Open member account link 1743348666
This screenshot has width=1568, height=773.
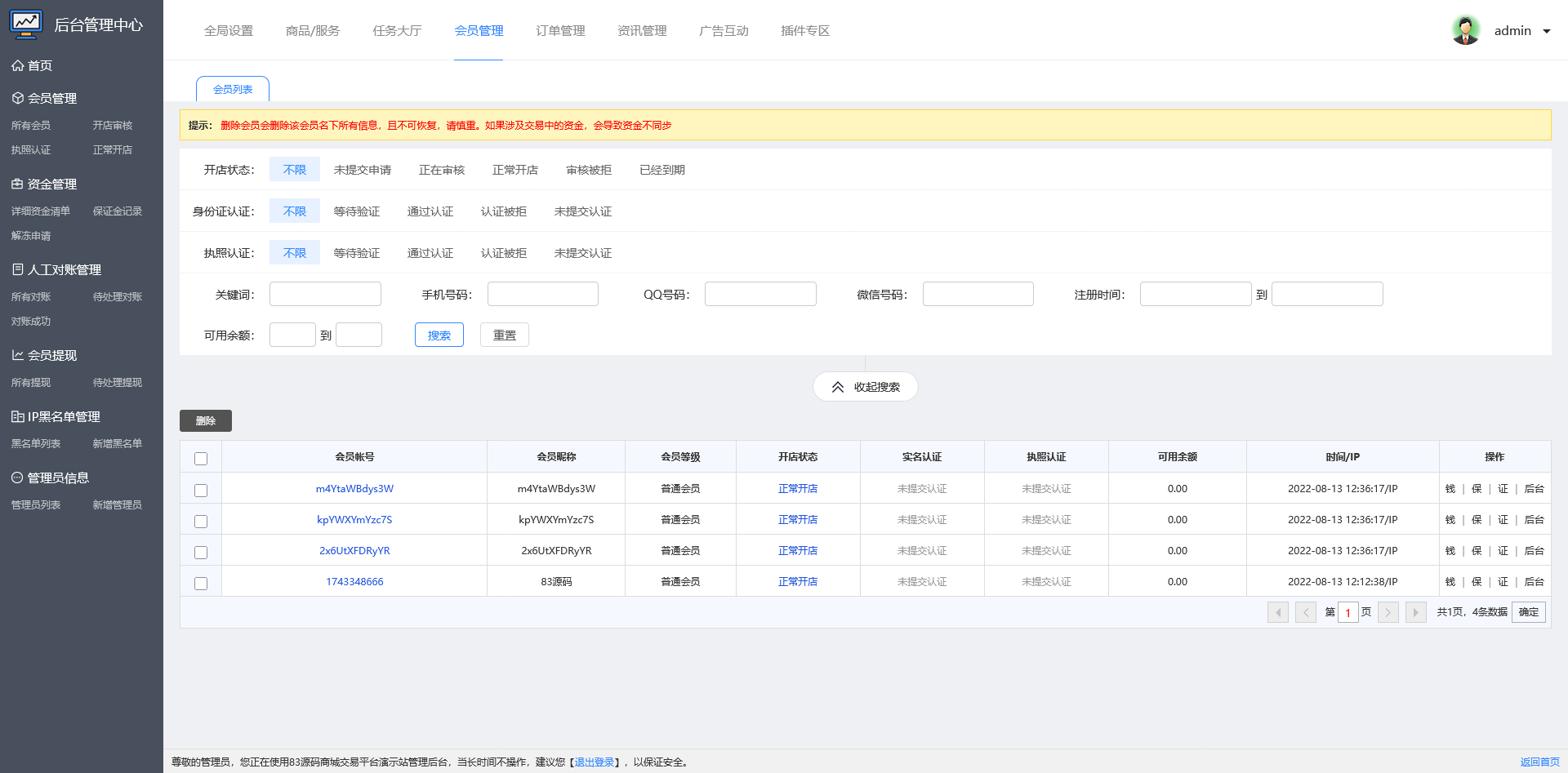click(354, 582)
